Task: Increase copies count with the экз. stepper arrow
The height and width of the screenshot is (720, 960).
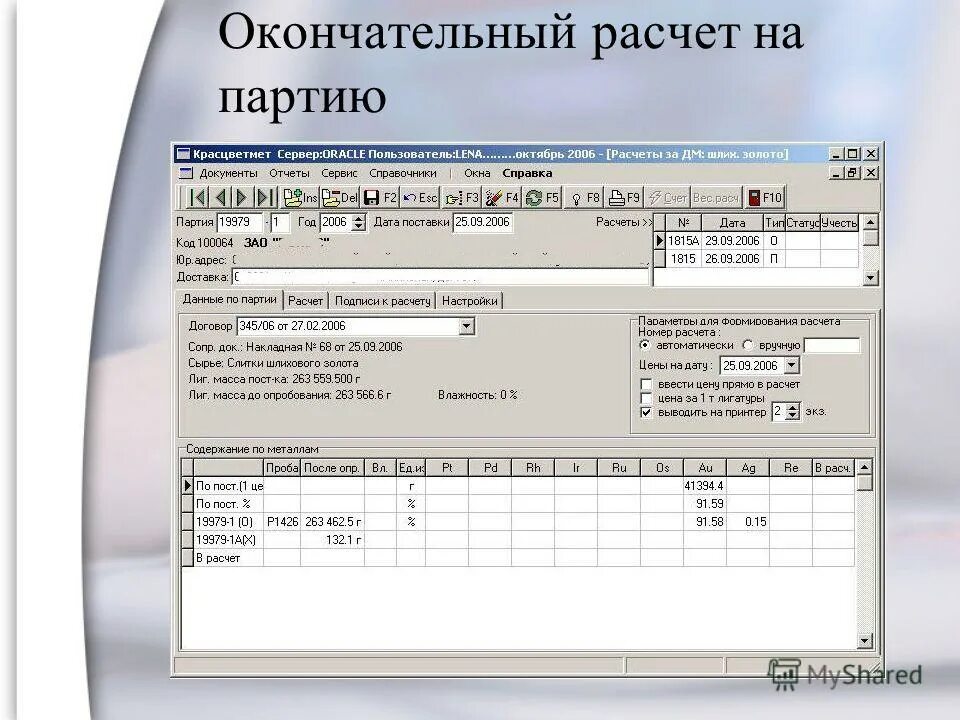Action: click(x=791, y=407)
